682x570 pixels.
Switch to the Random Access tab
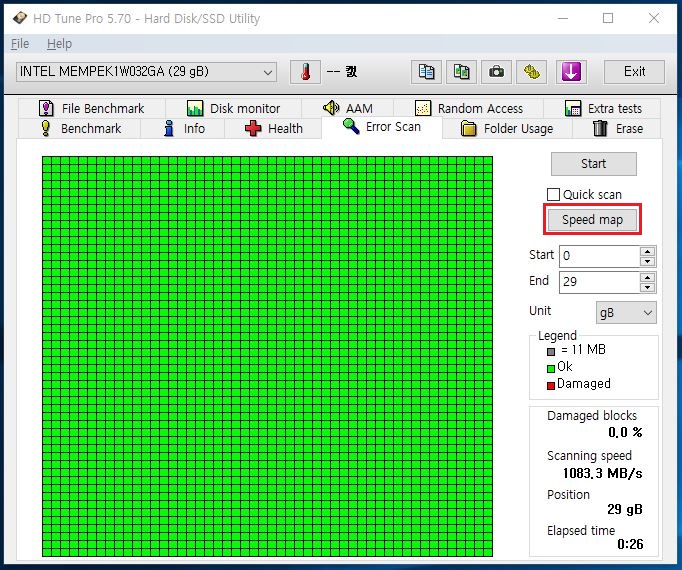[x=468, y=108]
